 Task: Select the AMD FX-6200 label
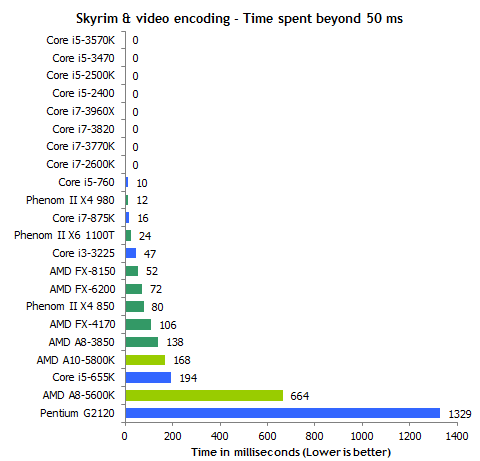pyautogui.click(x=82, y=289)
